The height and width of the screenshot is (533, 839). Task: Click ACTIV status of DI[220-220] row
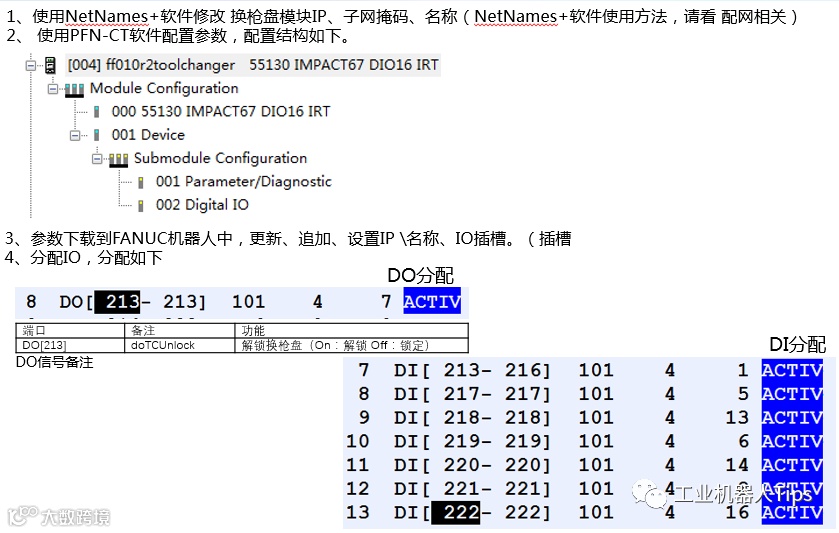pyautogui.click(x=792, y=465)
